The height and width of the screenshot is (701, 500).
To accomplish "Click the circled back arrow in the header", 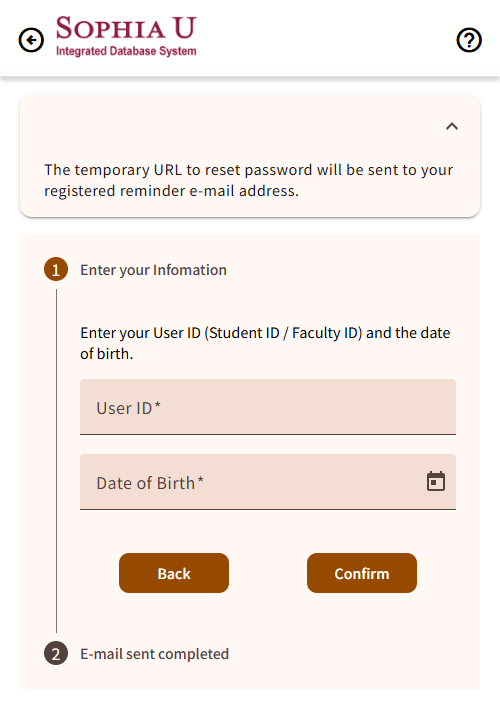I will (31, 40).
